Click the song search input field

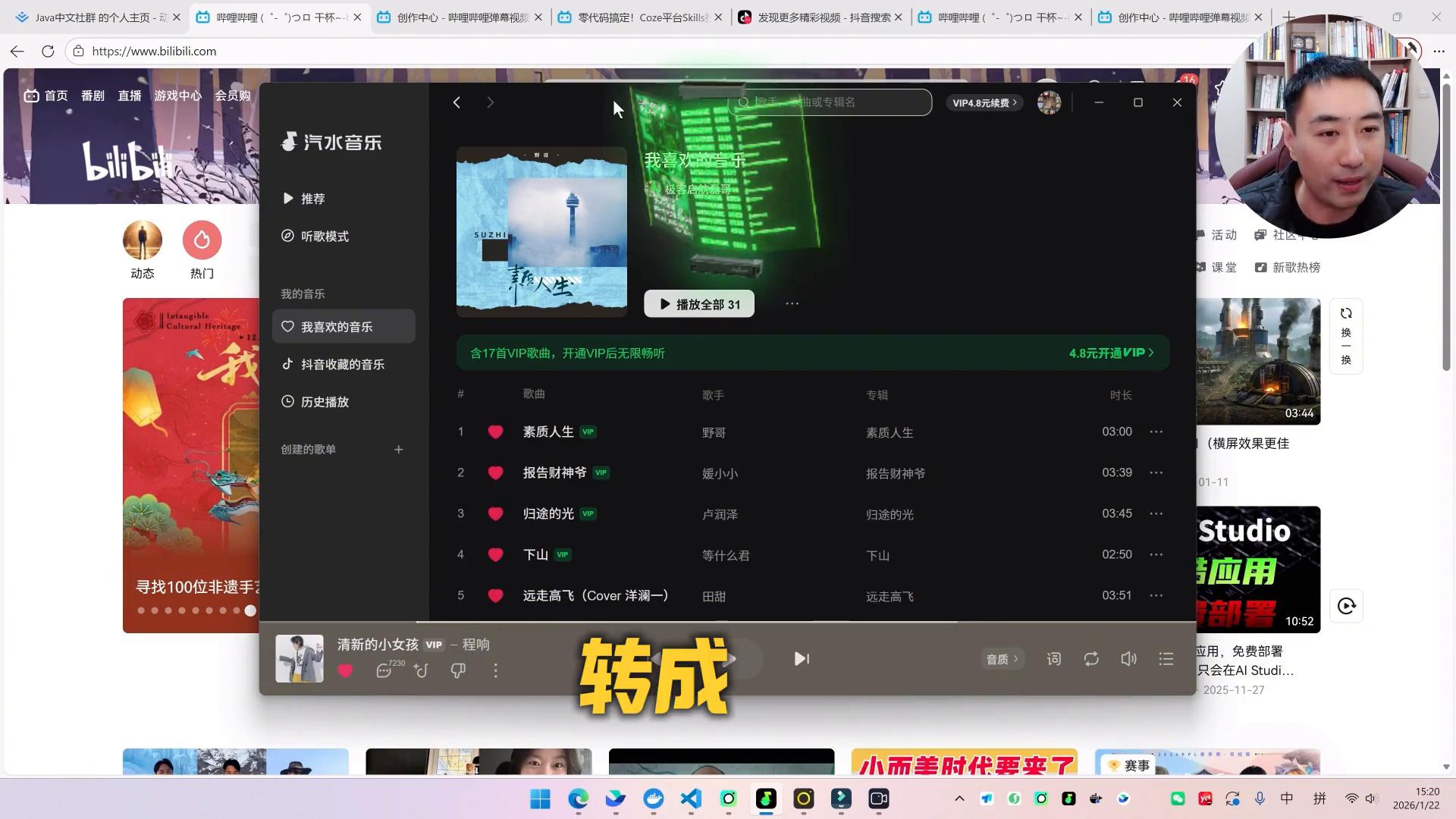click(834, 102)
